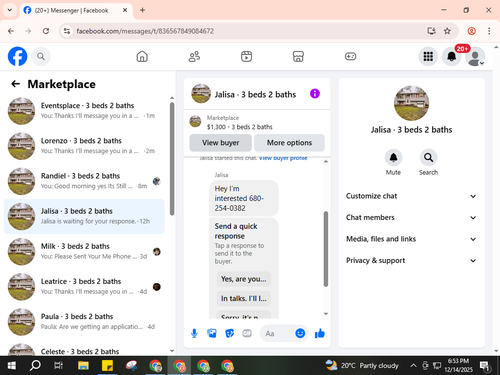
Task: Open the Friends icon in top navigation
Action: (194, 57)
